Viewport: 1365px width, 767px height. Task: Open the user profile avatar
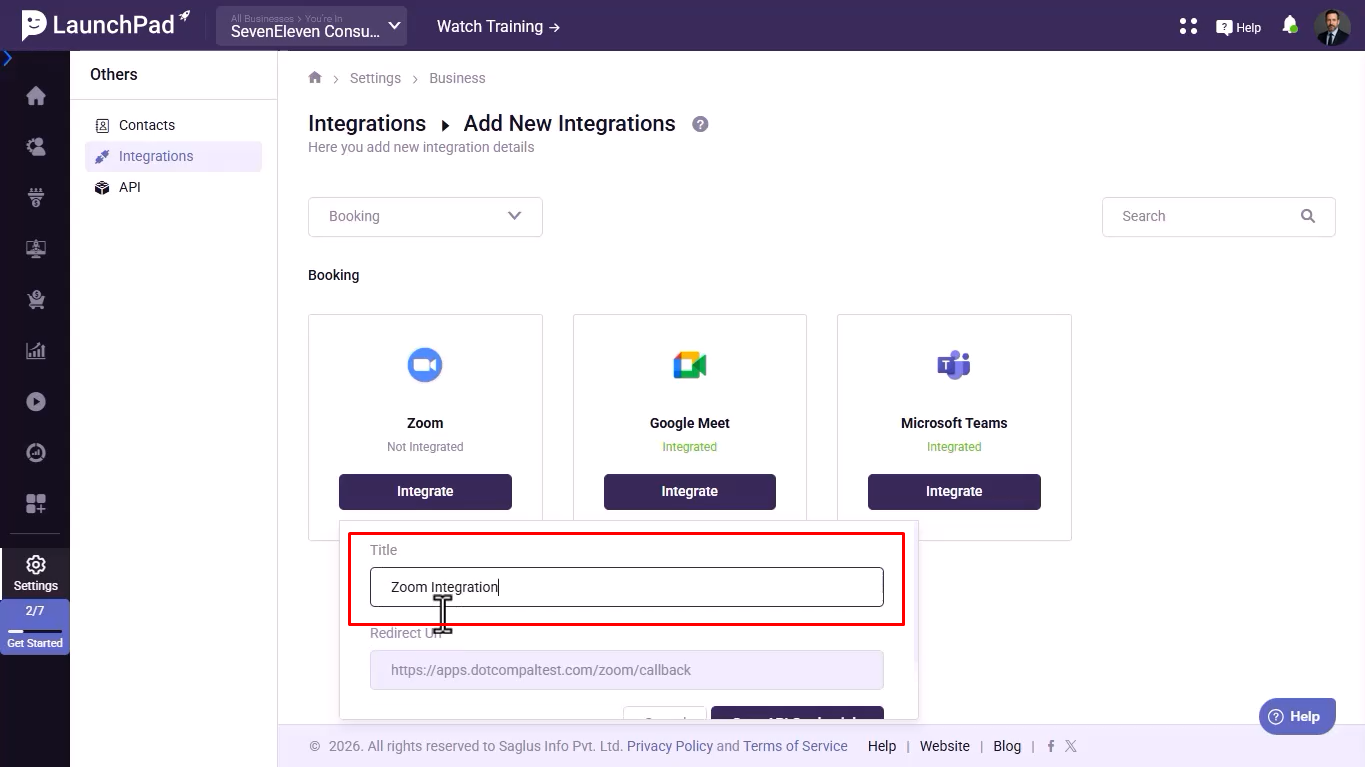(1331, 27)
